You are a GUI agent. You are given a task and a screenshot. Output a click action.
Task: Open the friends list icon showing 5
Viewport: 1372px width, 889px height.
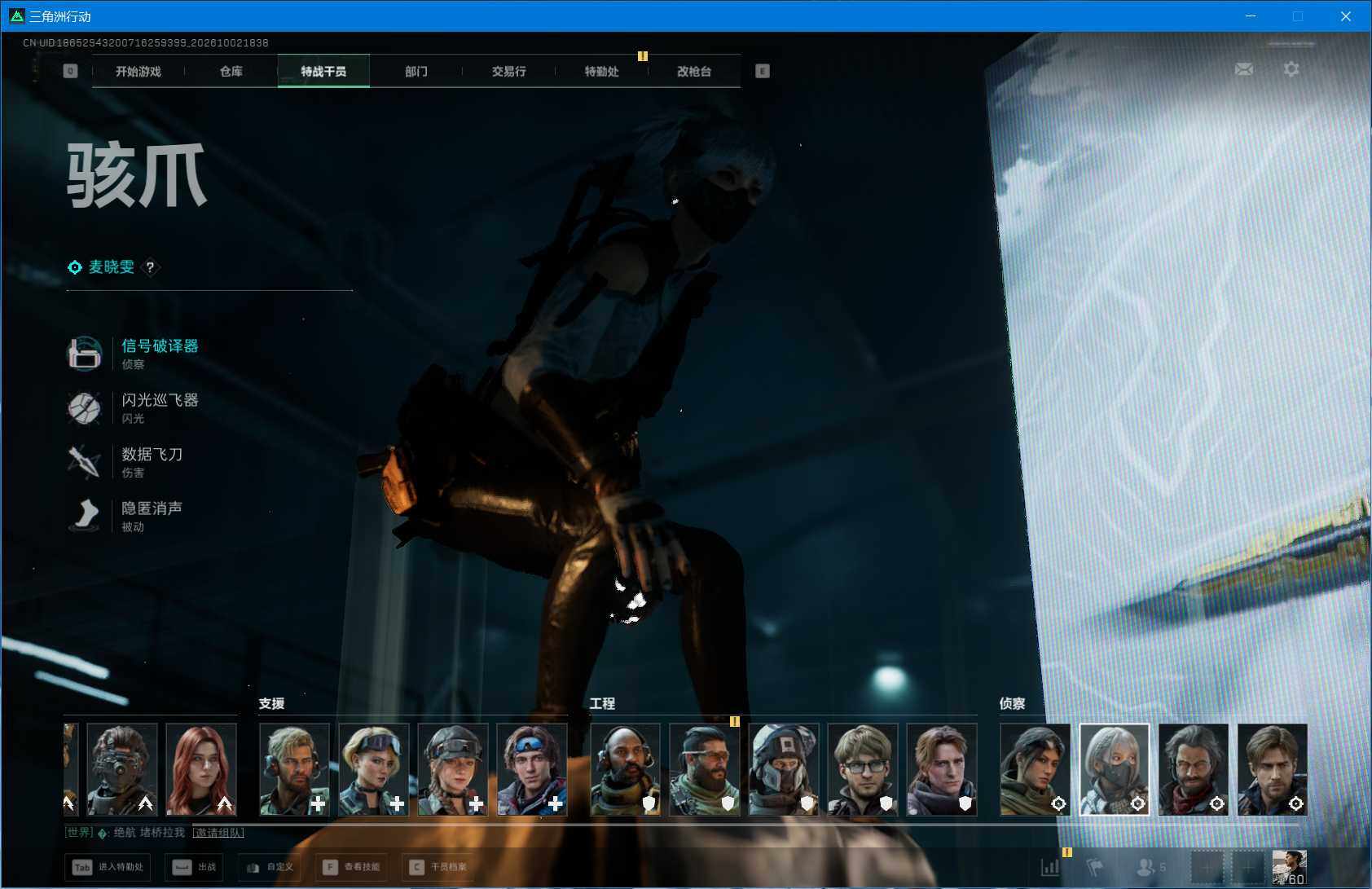(1150, 867)
